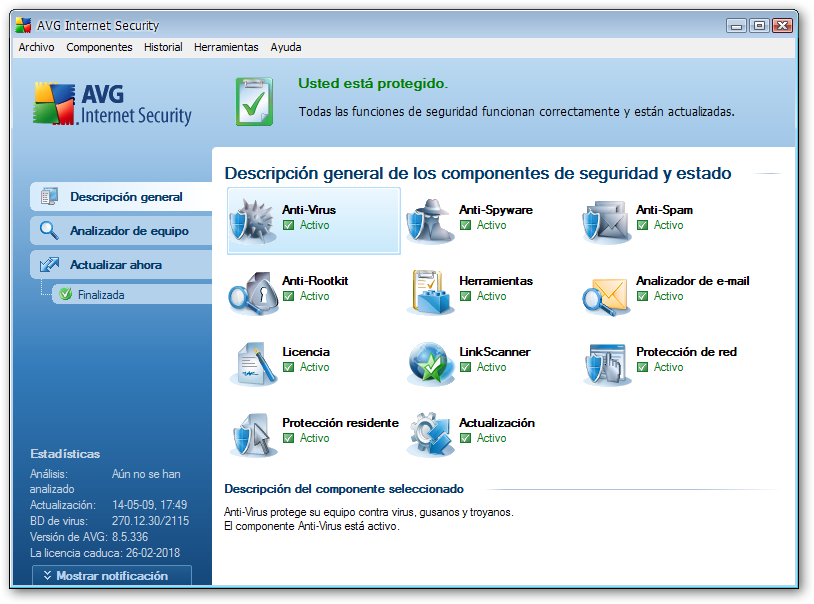Image resolution: width=814 pixels, height=604 pixels.
Task: Click the Analizador de e-mail icon
Action: pos(607,291)
